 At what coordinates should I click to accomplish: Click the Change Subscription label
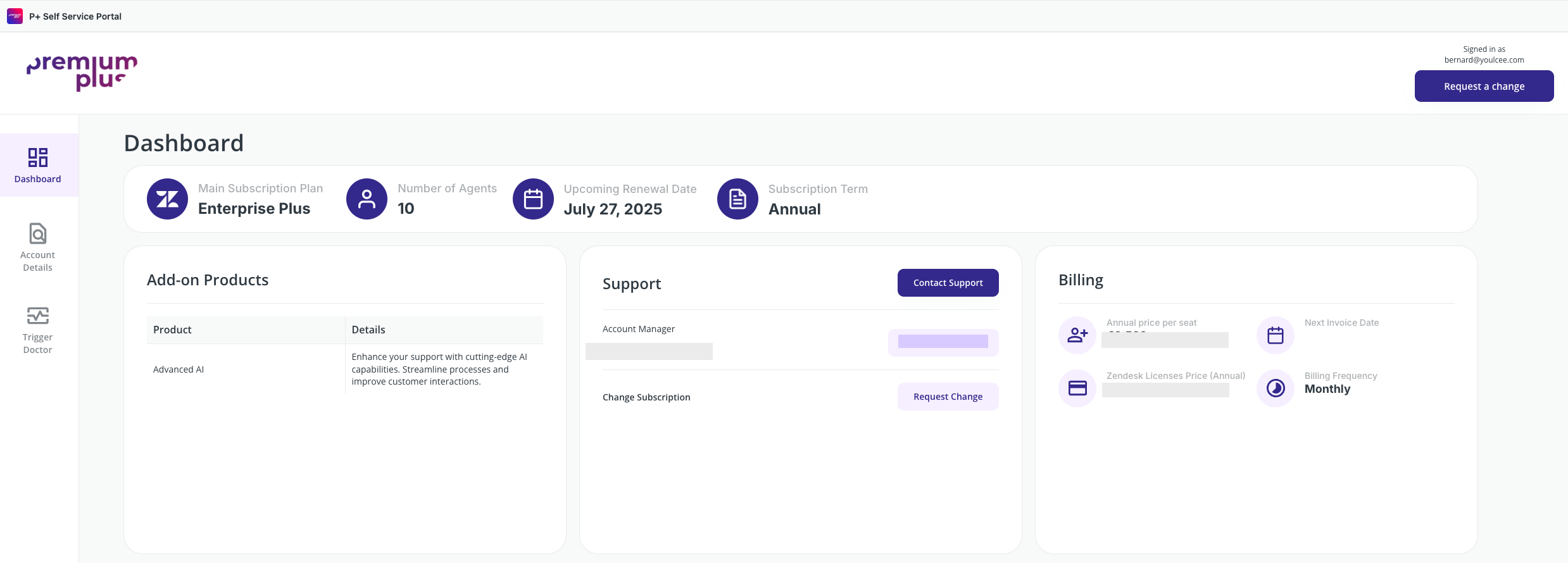click(x=646, y=397)
